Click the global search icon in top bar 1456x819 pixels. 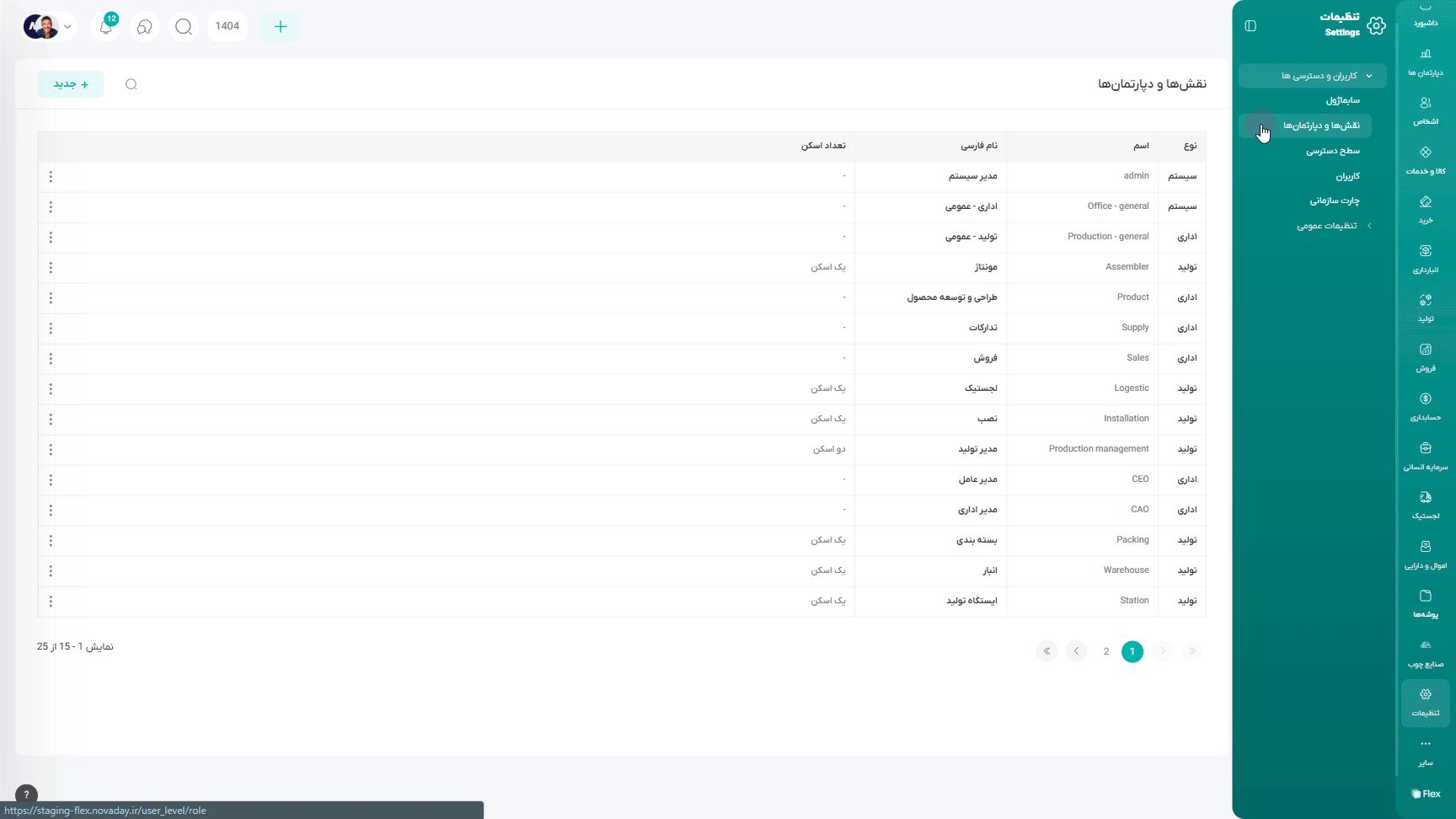pyautogui.click(x=184, y=27)
